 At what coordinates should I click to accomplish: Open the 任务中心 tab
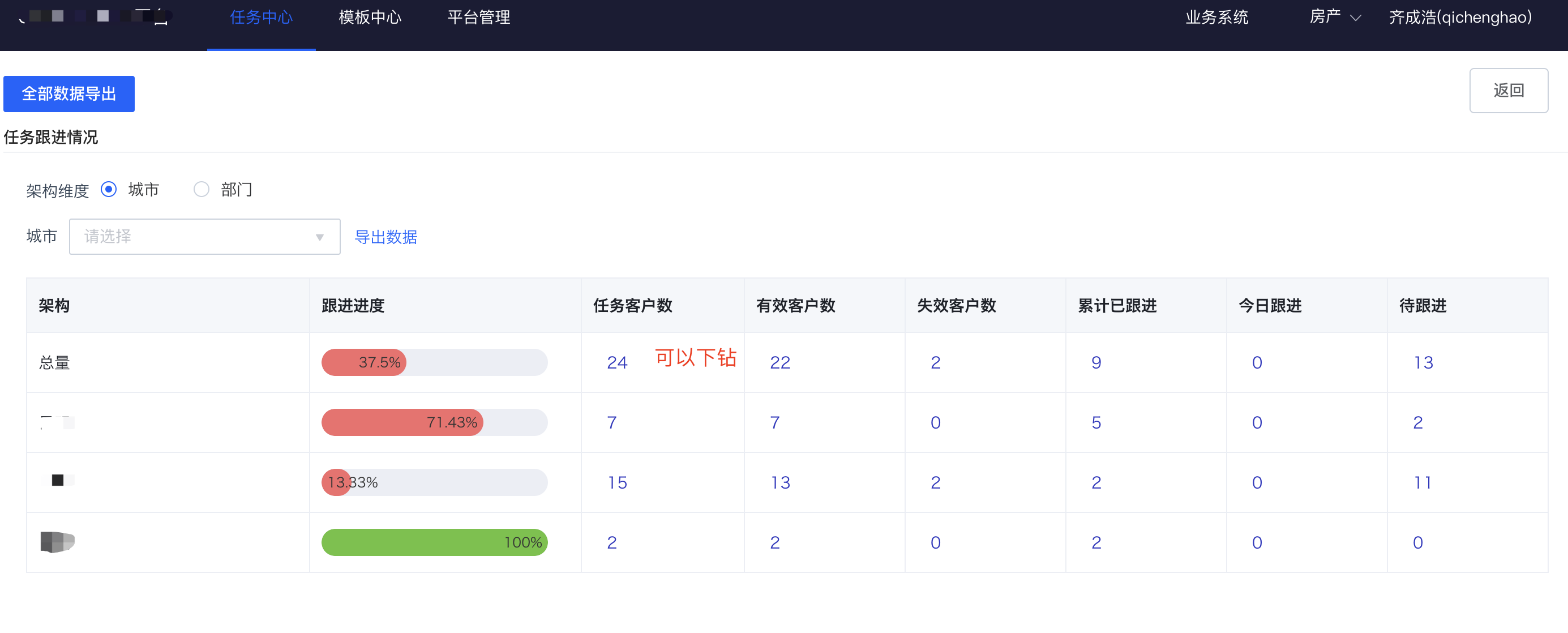(261, 17)
